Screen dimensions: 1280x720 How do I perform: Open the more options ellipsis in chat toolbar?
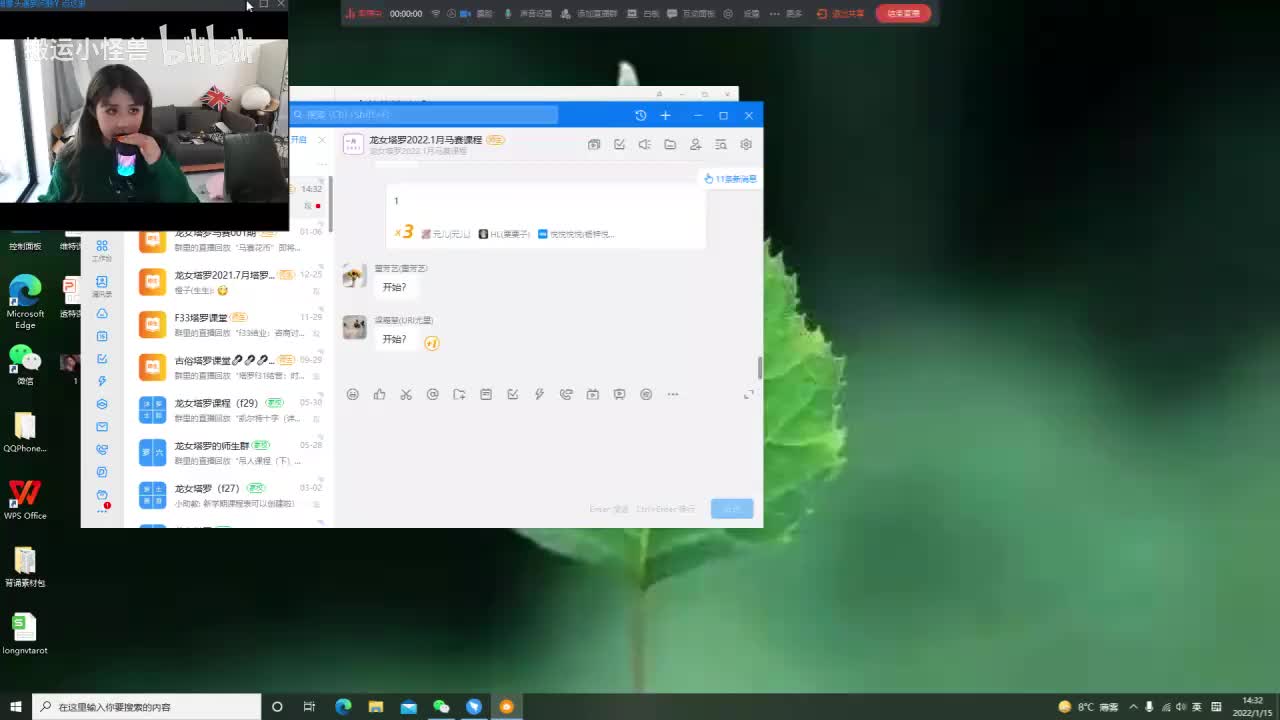click(673, 395)
